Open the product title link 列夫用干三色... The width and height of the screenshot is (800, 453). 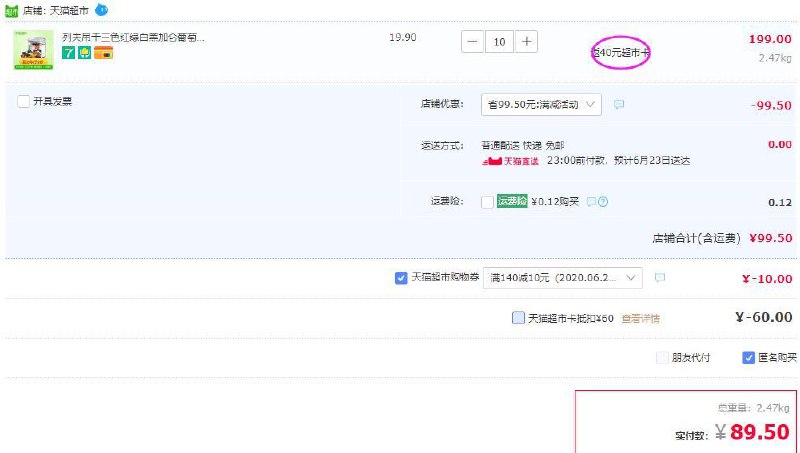click(133, 37)
